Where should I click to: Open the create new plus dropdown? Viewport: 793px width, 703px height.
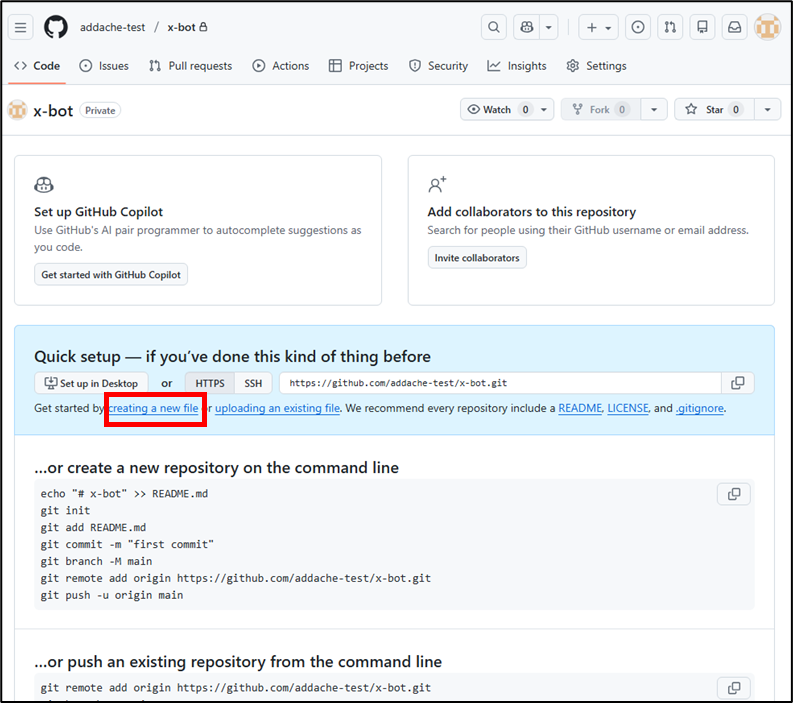[x=598, y=27]
